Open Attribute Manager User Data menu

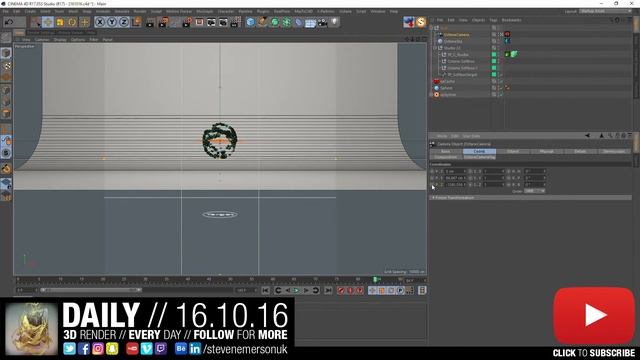[471, 136]
